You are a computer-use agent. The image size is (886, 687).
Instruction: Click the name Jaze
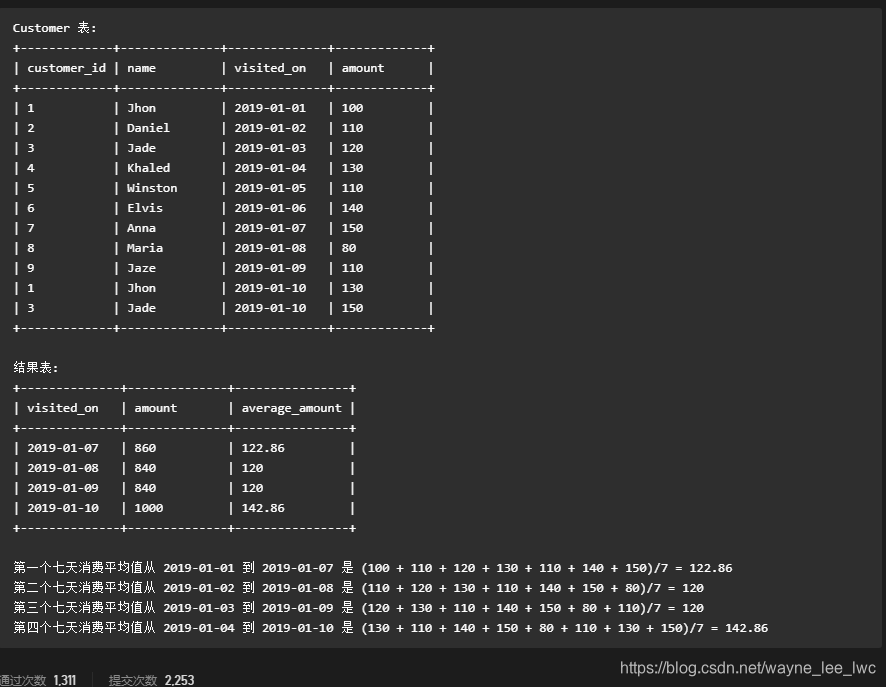[x=141, y=268]
